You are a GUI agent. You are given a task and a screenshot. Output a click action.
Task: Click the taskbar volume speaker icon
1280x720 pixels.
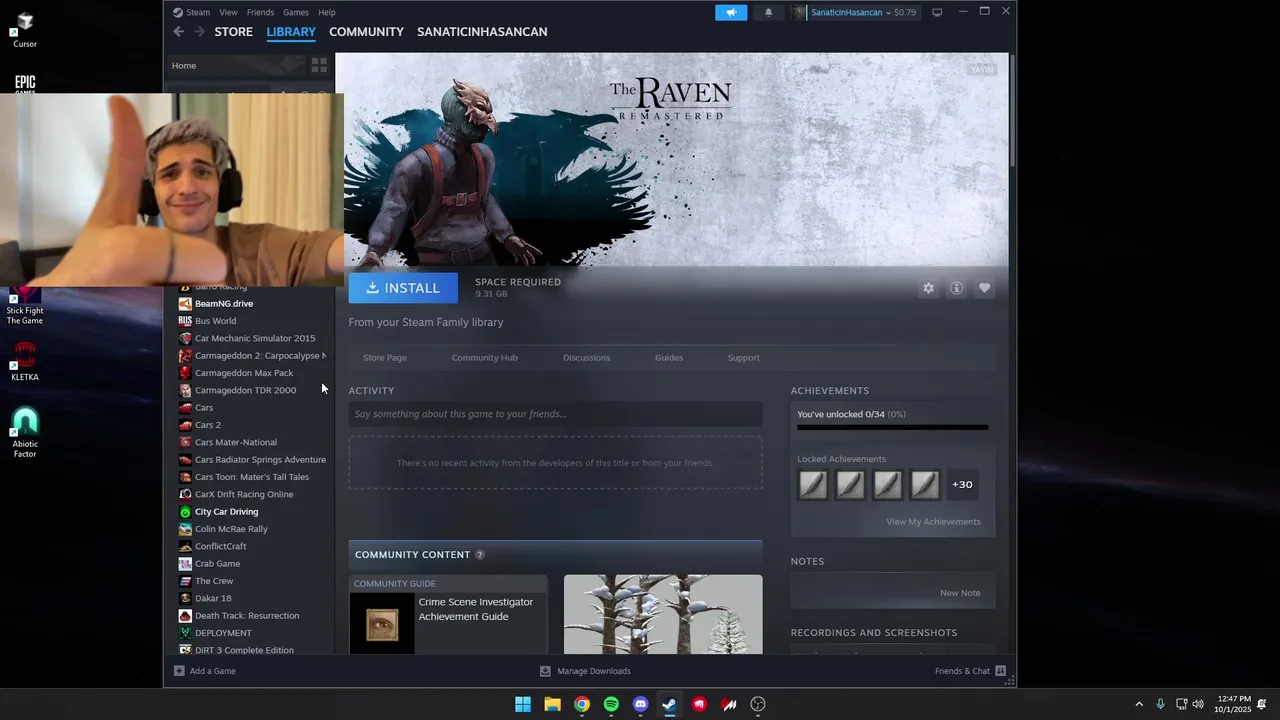[x=1198, y=704]
